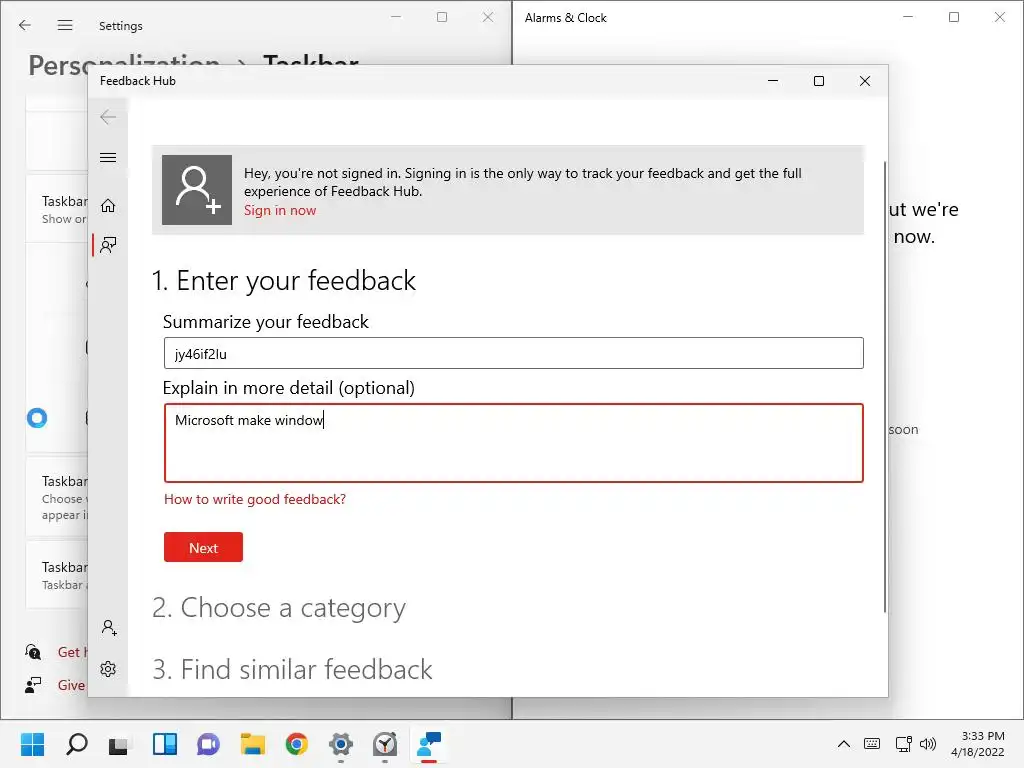Show hidden system tray icons
Image resolution: width=1024 pixels, height=768 pixels.
point(844,744)
